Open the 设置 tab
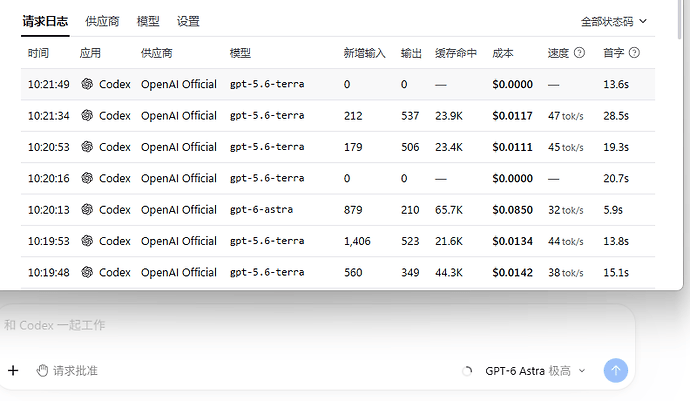The height and width of the screenshot is (401, 690). coord(188,21)
